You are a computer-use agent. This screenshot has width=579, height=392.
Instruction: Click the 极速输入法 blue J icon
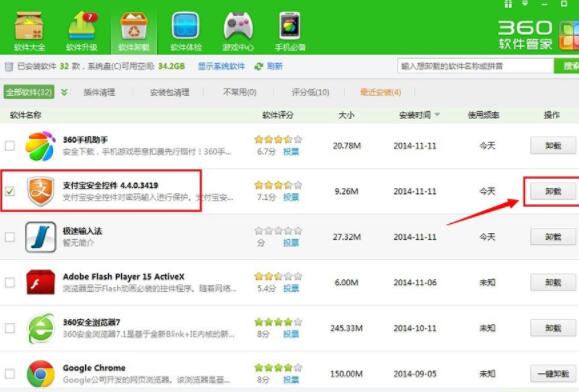(x=41, y=237)
